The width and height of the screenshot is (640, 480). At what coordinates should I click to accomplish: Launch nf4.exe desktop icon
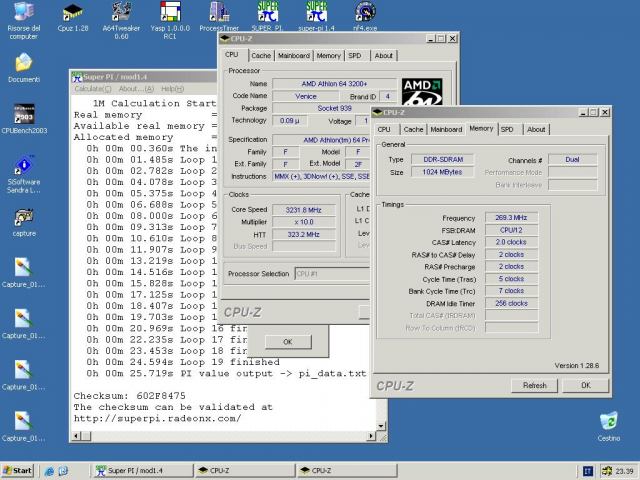coord(365,16)
